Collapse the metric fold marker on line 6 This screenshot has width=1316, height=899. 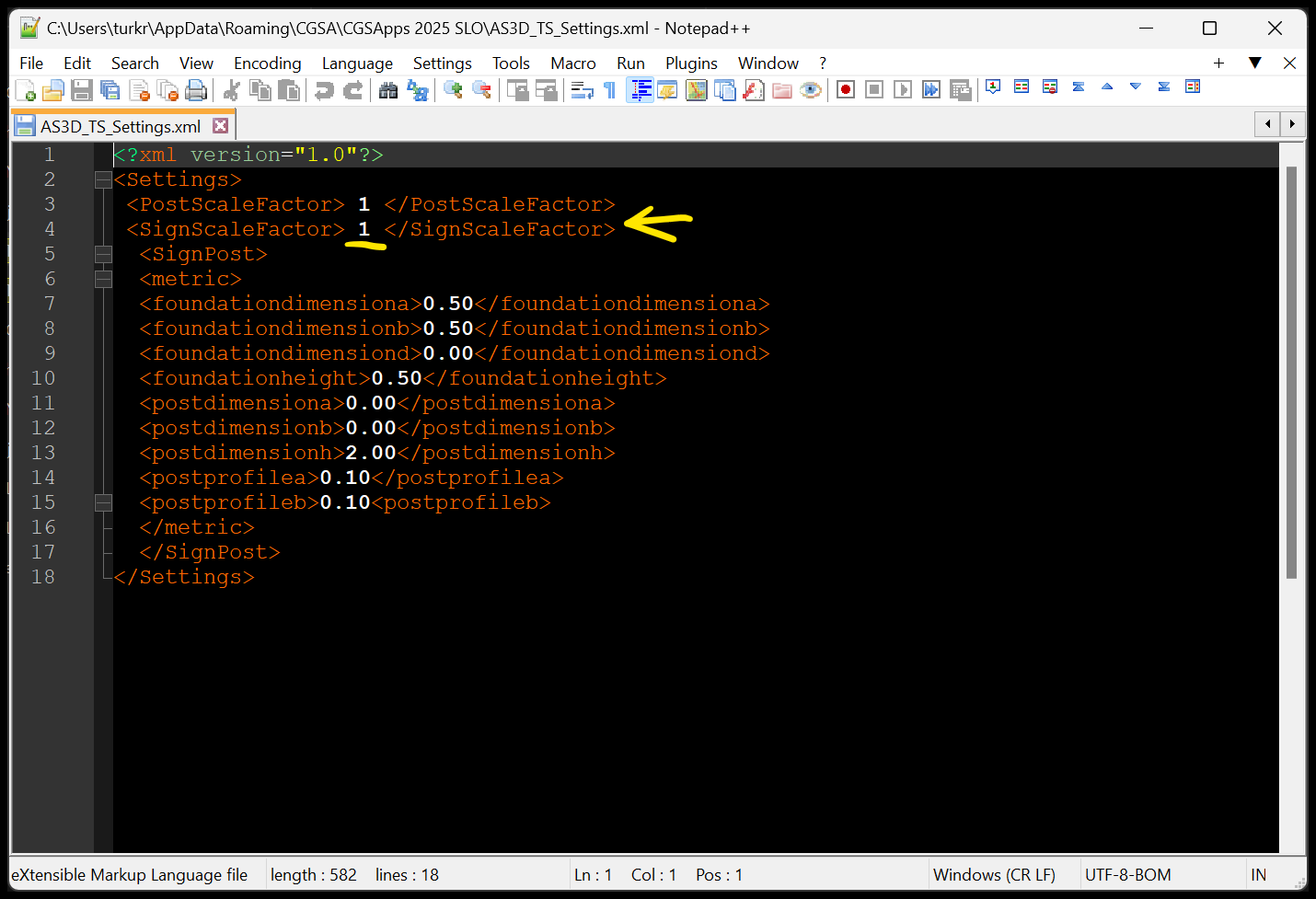pos(103,279)
